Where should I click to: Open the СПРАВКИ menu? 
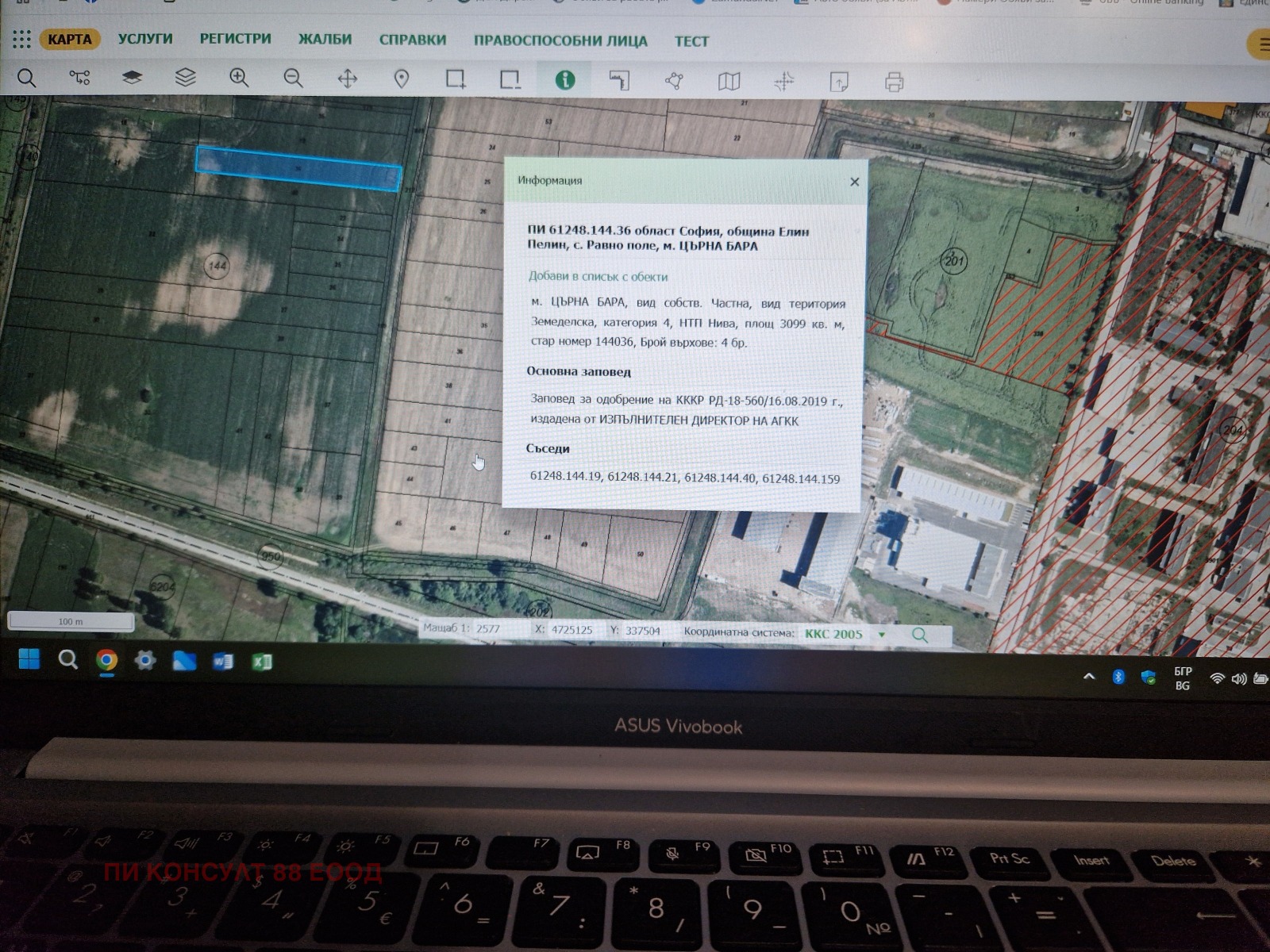tap(412, 40)
